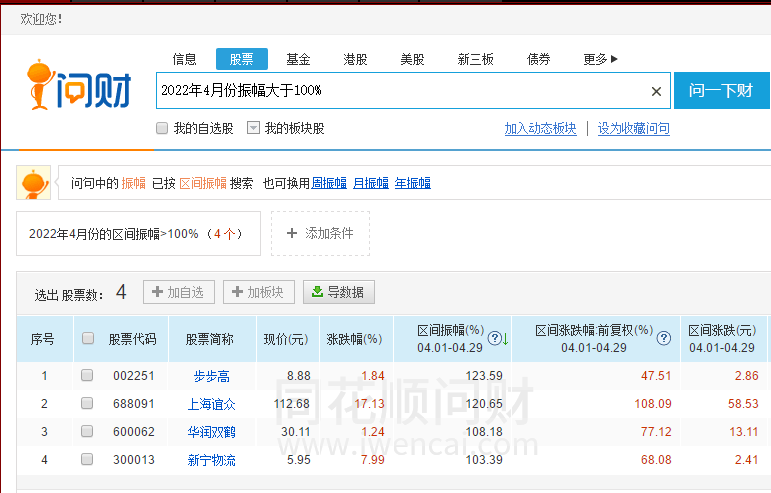
Task: Switch search to 月振幅
Action: click(x=371, y=183)
